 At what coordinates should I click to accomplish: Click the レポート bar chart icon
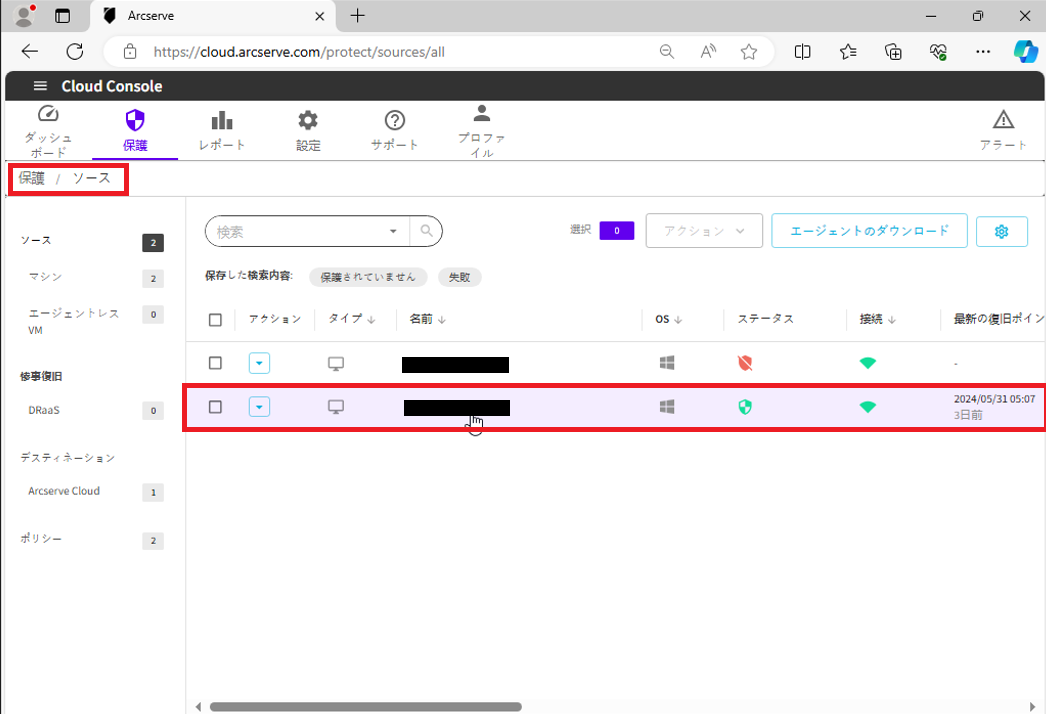[222, 121]
